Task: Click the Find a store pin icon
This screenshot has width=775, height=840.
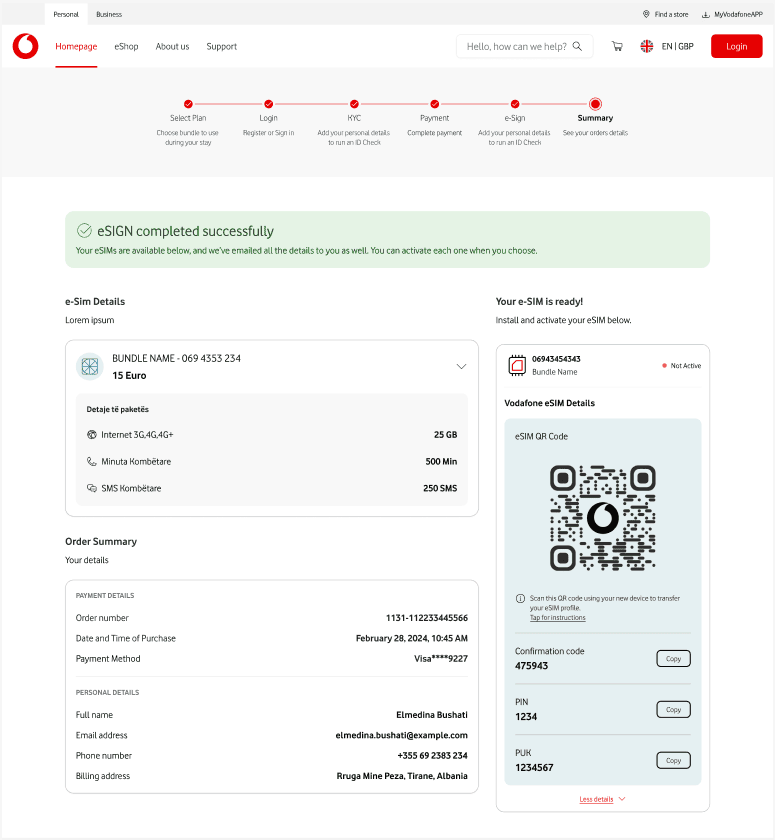Action: point(646,14)
